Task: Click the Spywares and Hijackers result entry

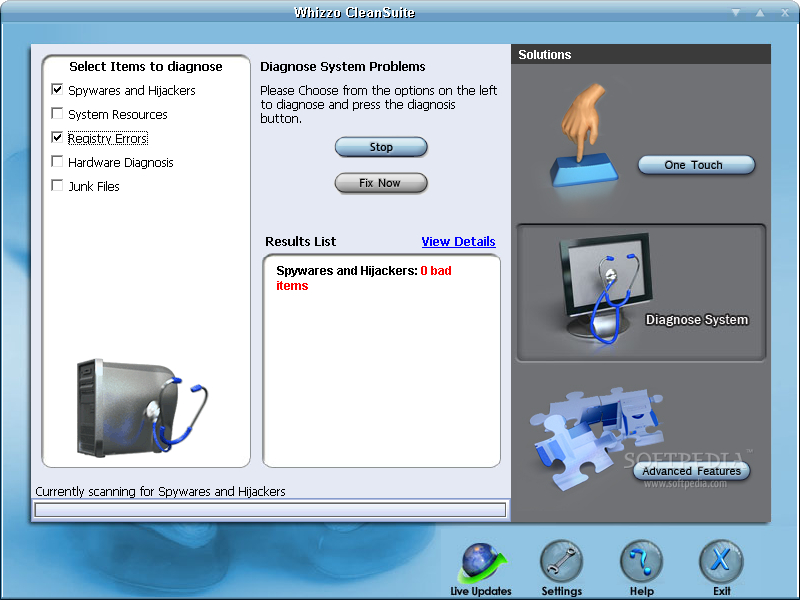Action: point(364,278)
